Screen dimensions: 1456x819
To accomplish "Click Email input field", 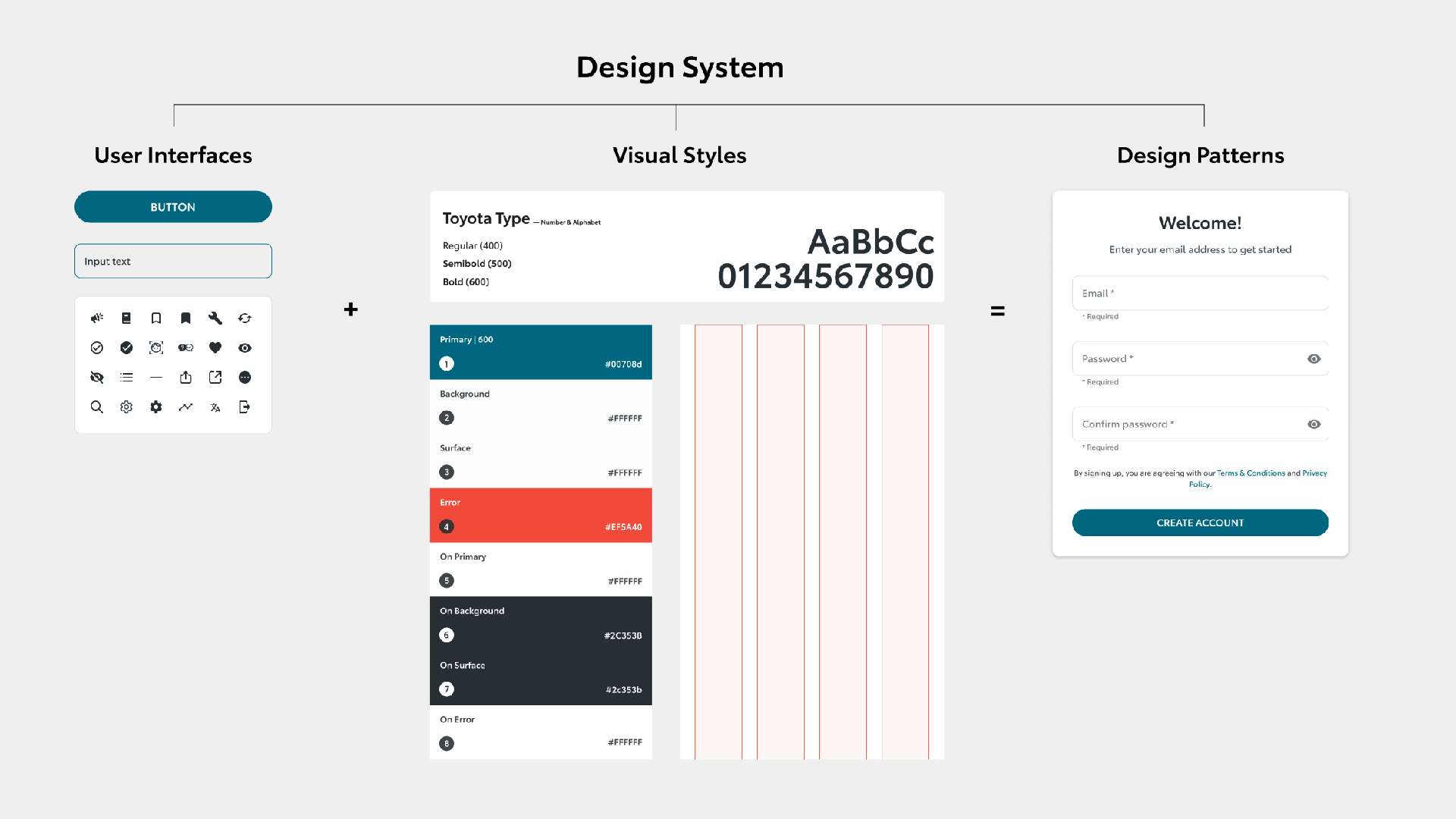I will coord(1199,293).
